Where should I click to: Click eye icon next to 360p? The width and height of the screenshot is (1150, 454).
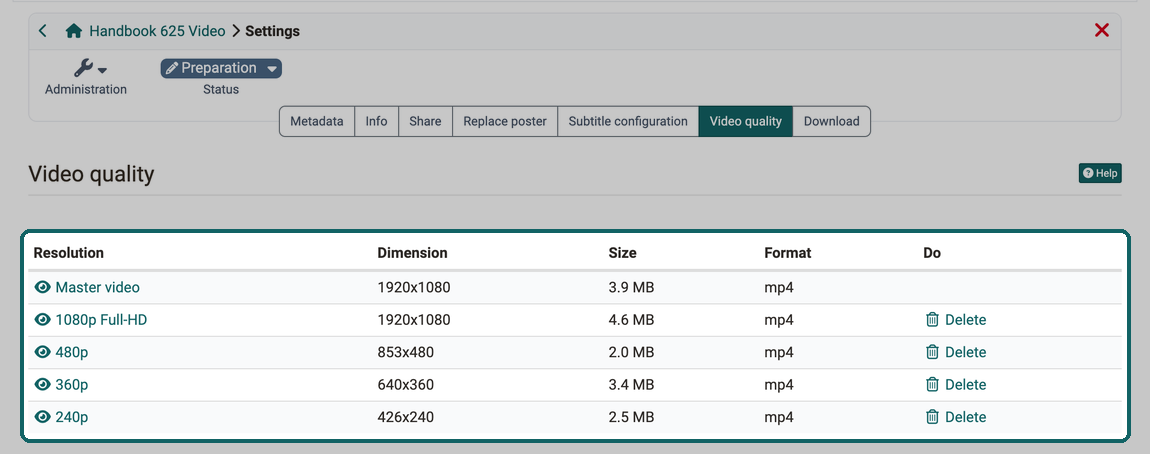[43, 384]
